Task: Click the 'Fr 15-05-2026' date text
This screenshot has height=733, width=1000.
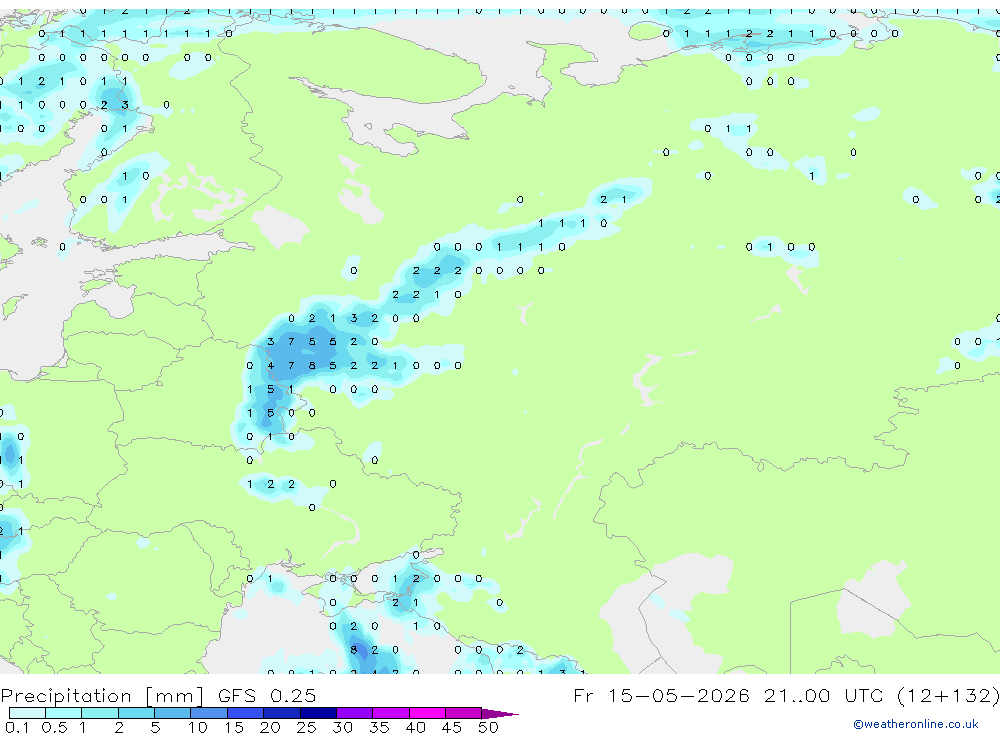Action: click(661, 695)
